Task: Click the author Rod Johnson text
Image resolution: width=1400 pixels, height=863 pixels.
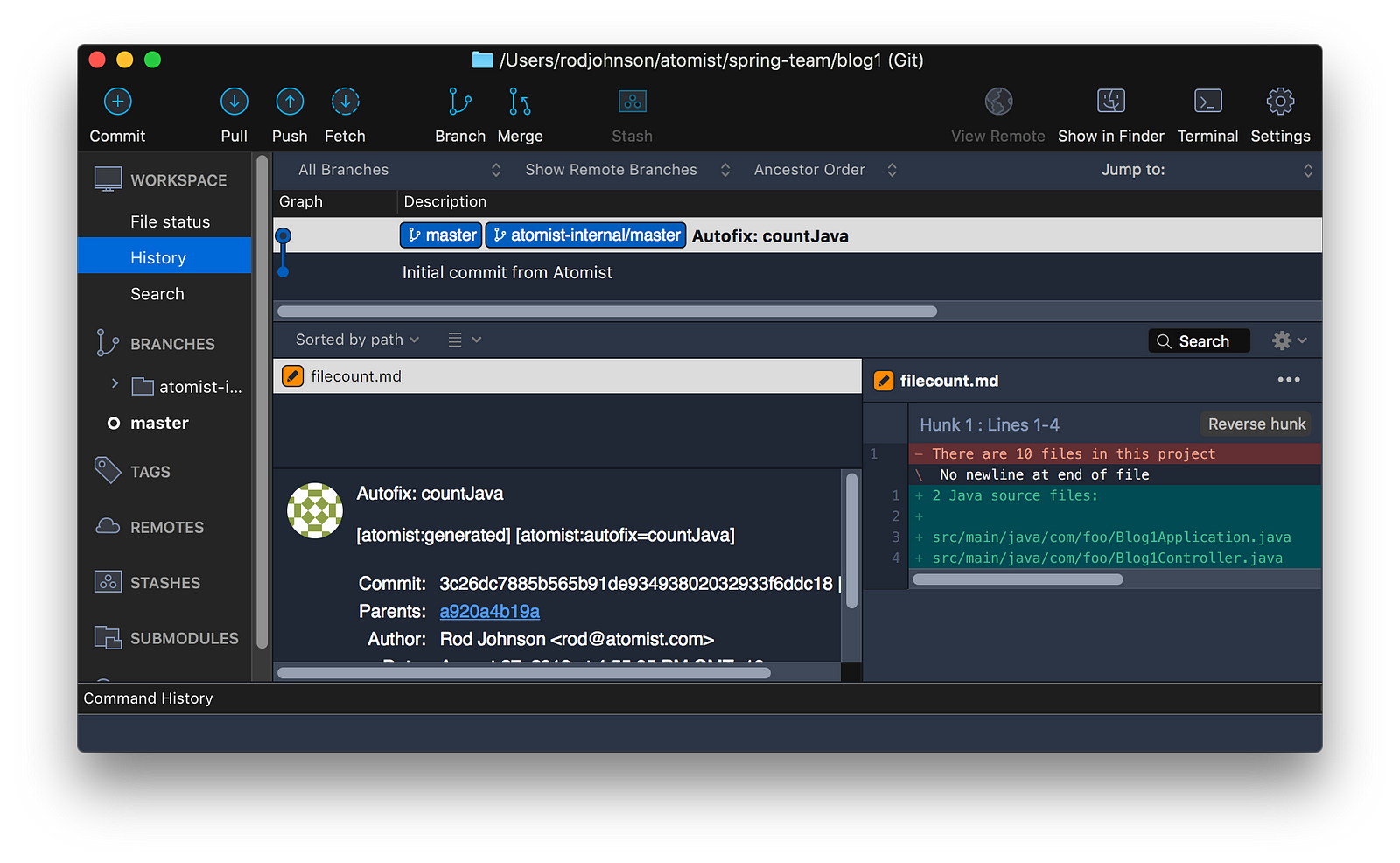Action: (577, 640)
